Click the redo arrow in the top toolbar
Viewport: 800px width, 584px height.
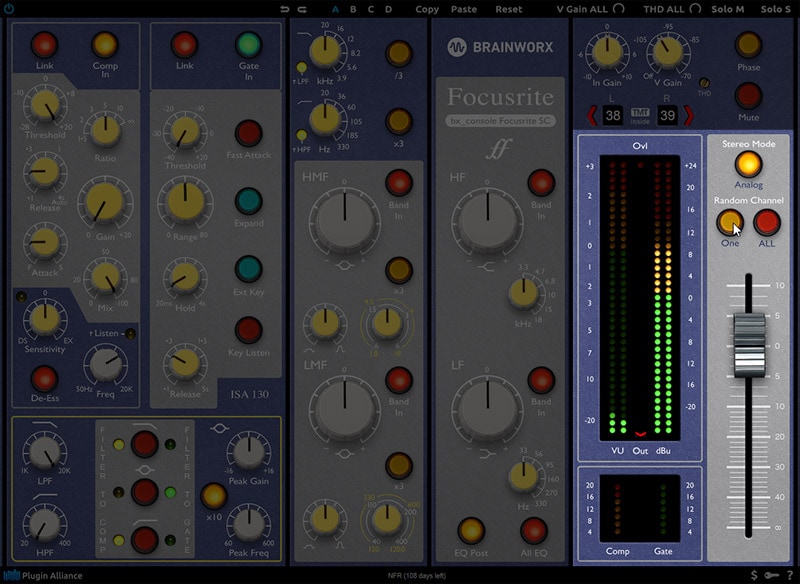click(301, 9)
